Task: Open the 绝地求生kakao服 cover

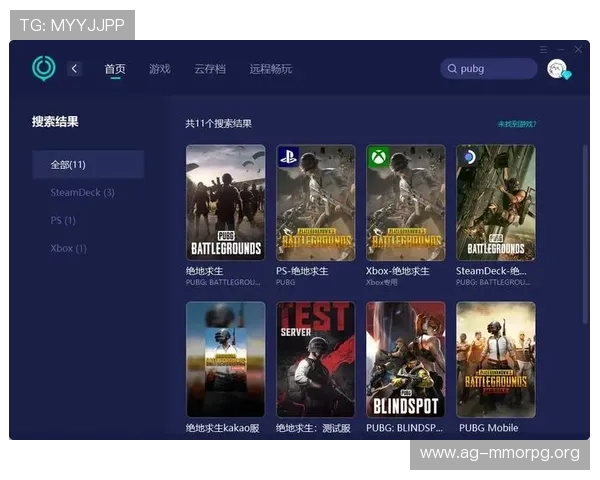Action: (x=225, y=359)
